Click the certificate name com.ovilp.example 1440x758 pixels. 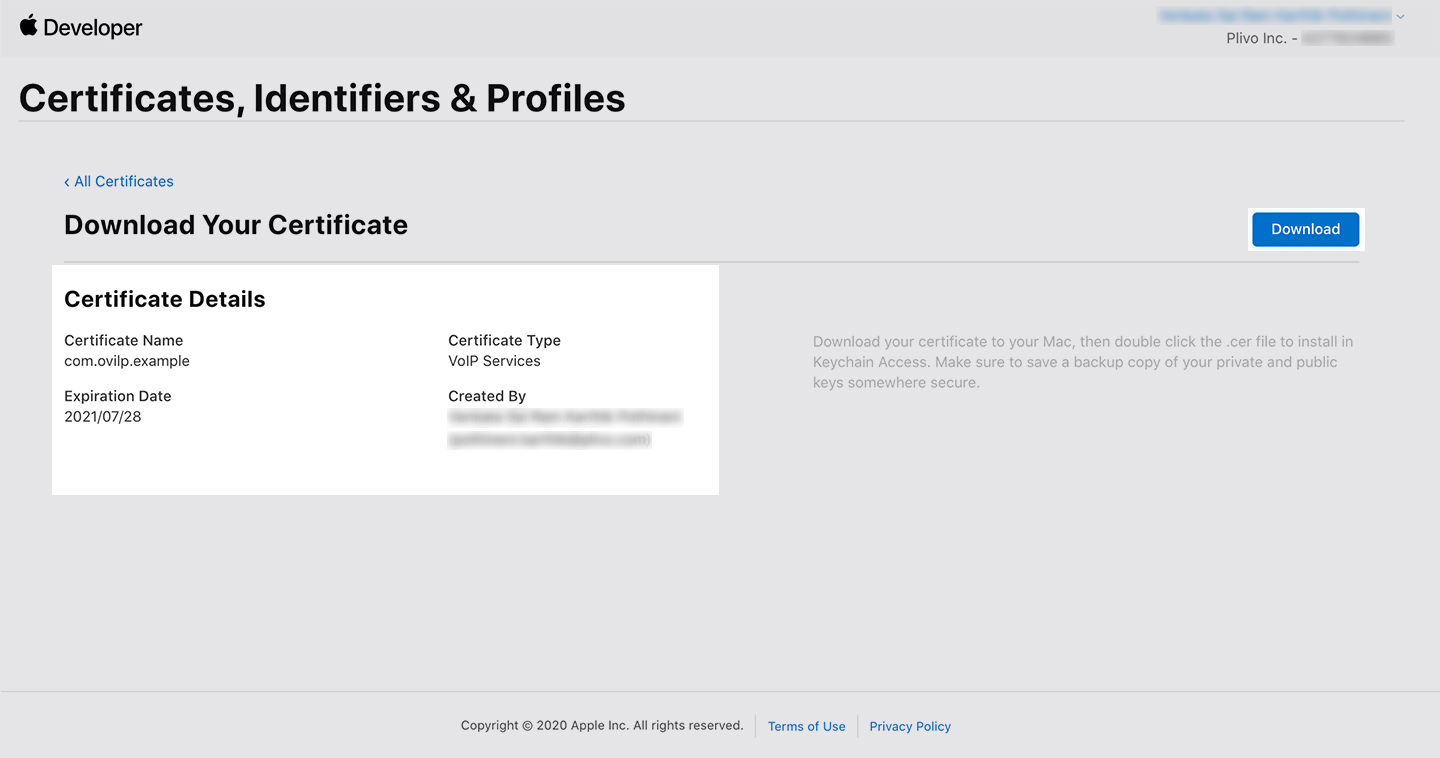tap(127, 361)
